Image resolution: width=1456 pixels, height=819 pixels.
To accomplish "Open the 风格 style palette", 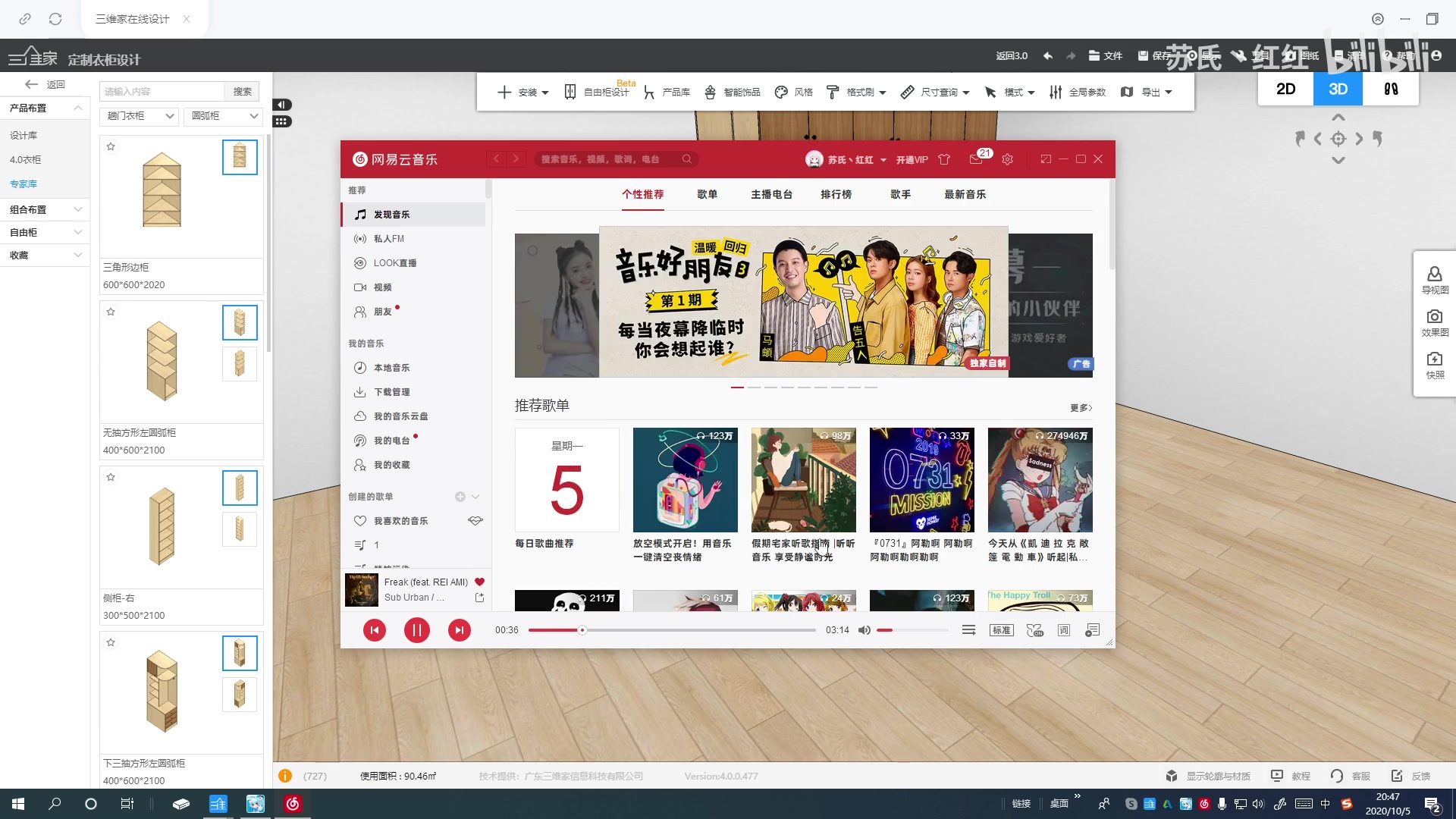I will [793, 93].
